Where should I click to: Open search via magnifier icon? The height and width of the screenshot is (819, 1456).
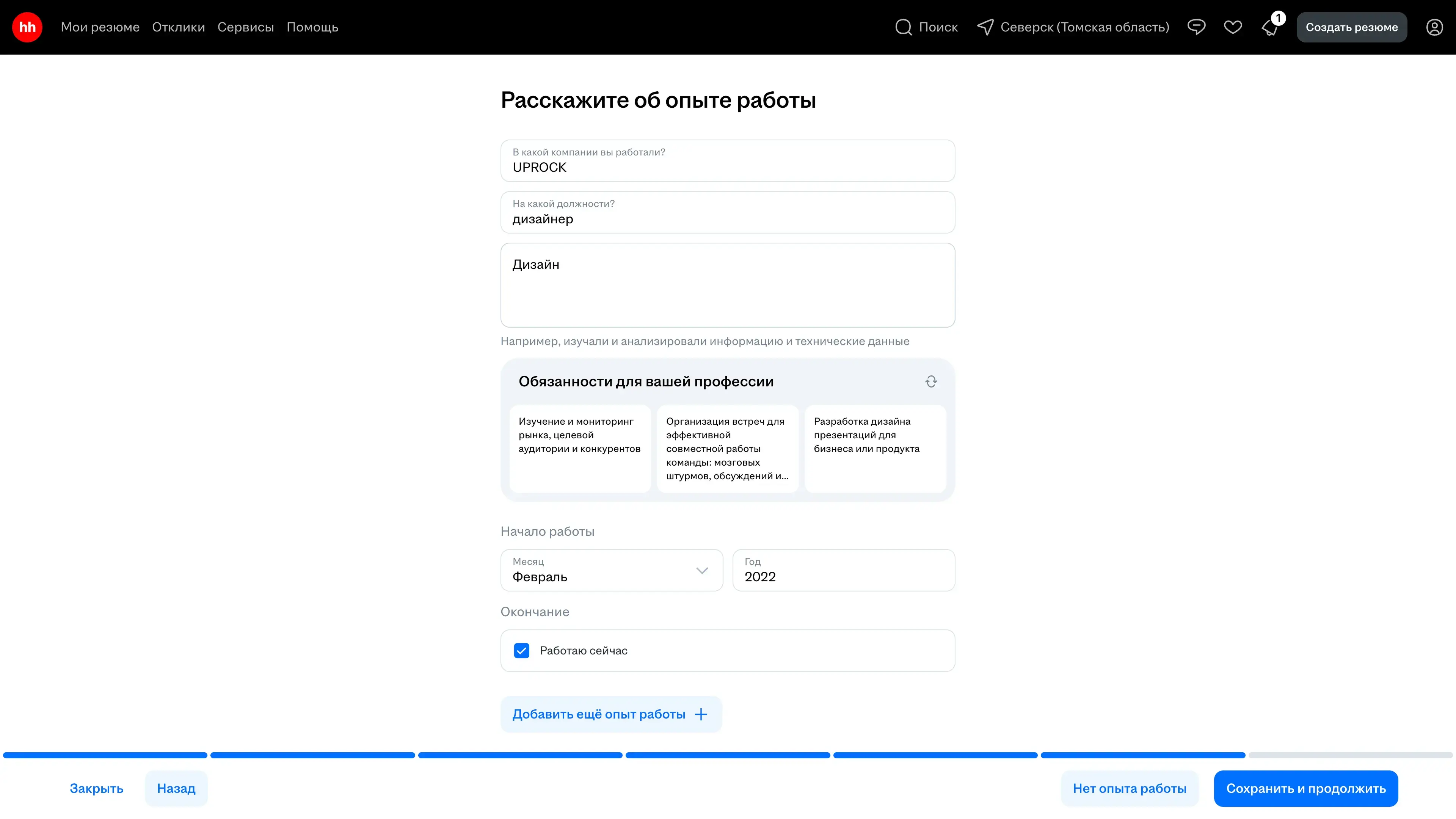[x=903, y=27]
